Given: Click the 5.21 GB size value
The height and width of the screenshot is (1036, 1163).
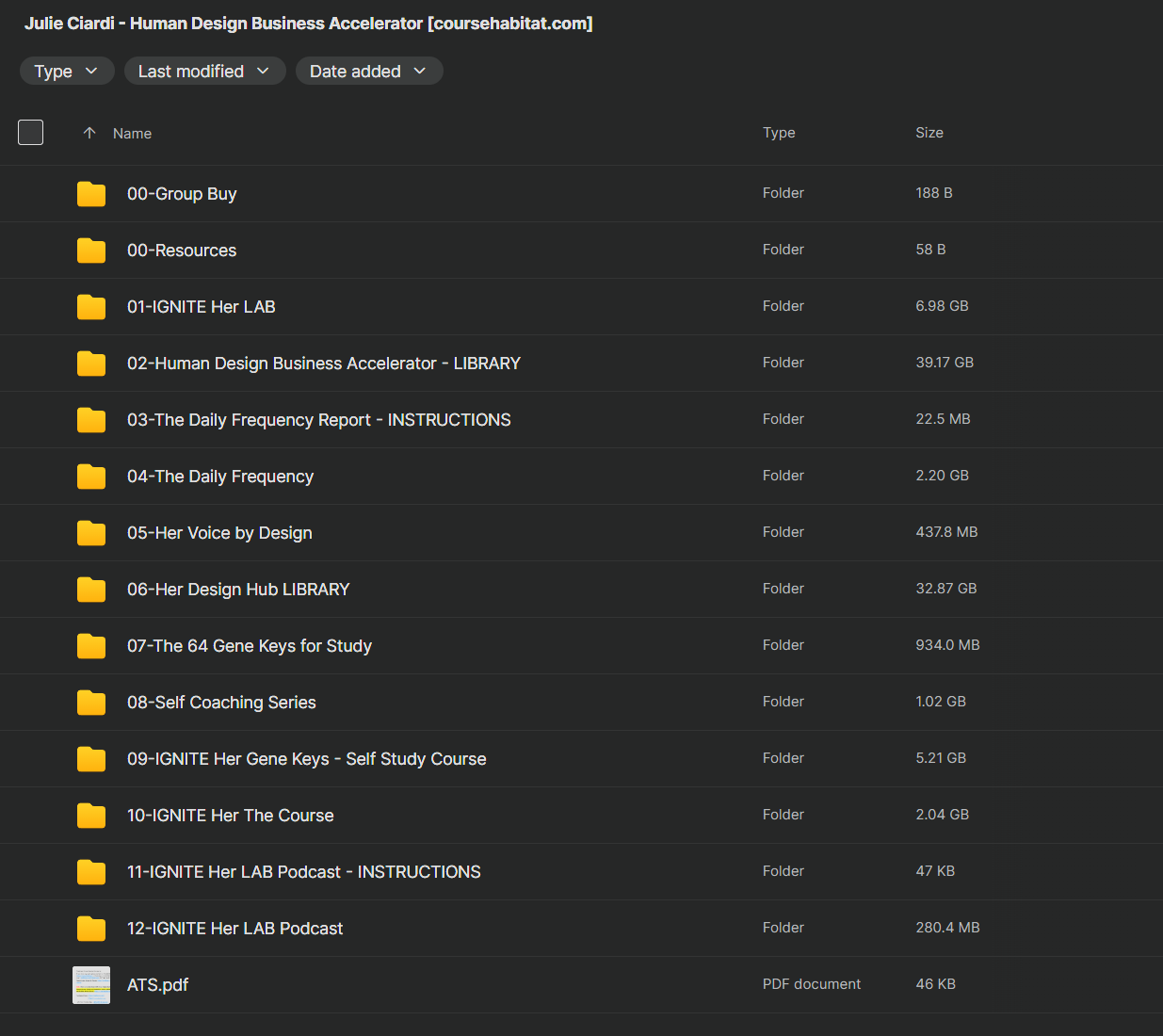Looking at the screenshot, I should [x=941, y=758].
